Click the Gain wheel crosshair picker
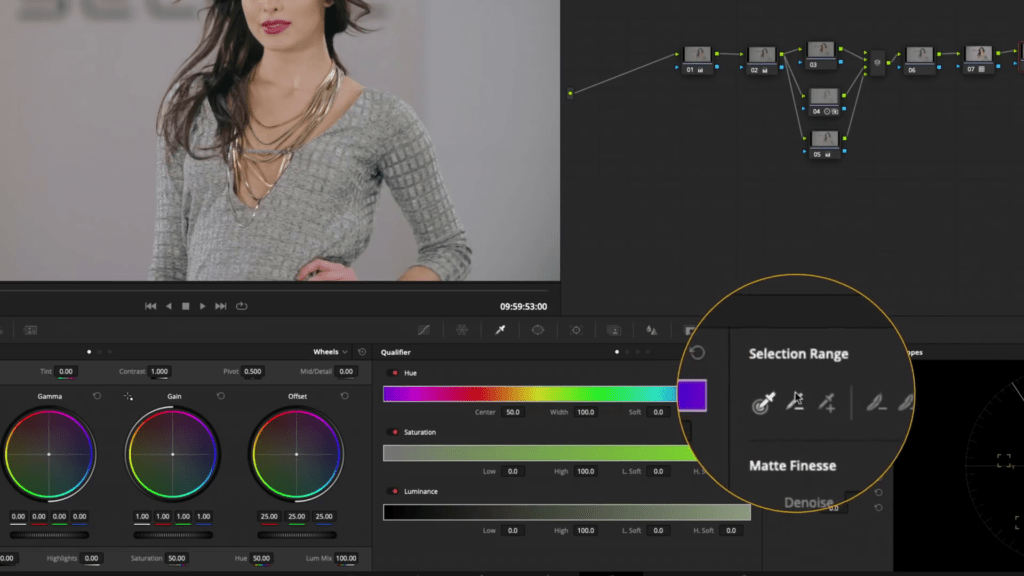The height and width of the screenshot is (576, 1024). pos(128,396)
